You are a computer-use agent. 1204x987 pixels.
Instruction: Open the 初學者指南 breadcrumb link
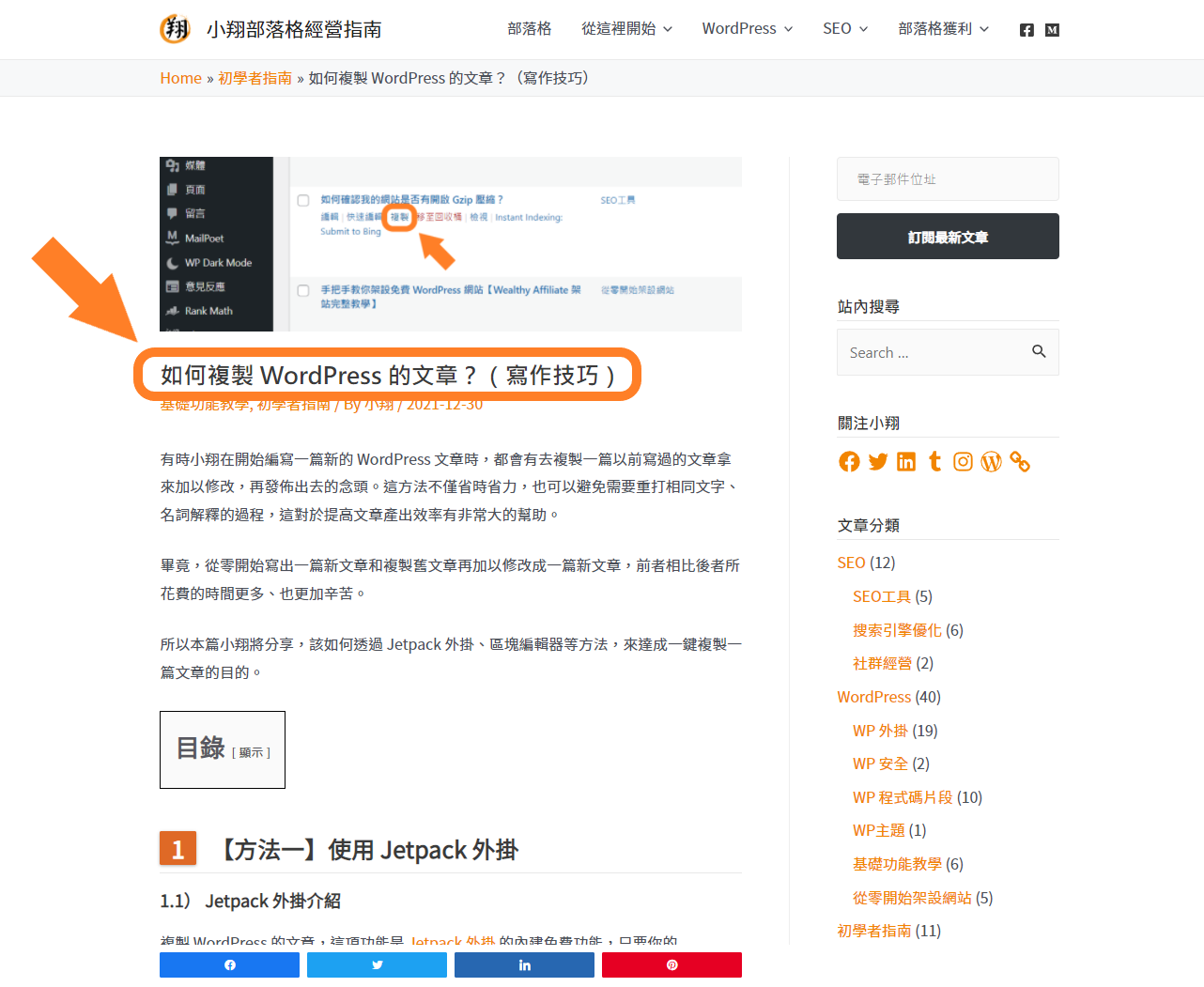tap(255, 78)
